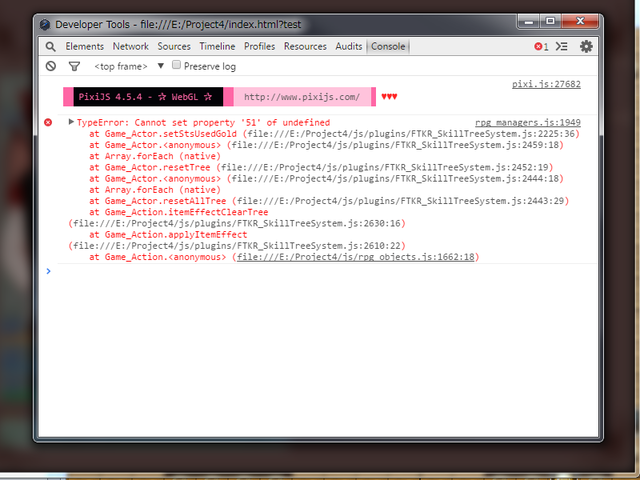Follow the rpg_objects.js:1662:18 file link

coord(356,257)
